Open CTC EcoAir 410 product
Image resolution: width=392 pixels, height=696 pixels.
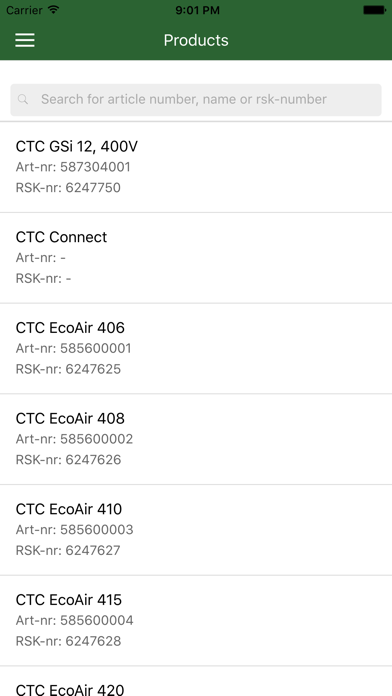click(196, 530)
